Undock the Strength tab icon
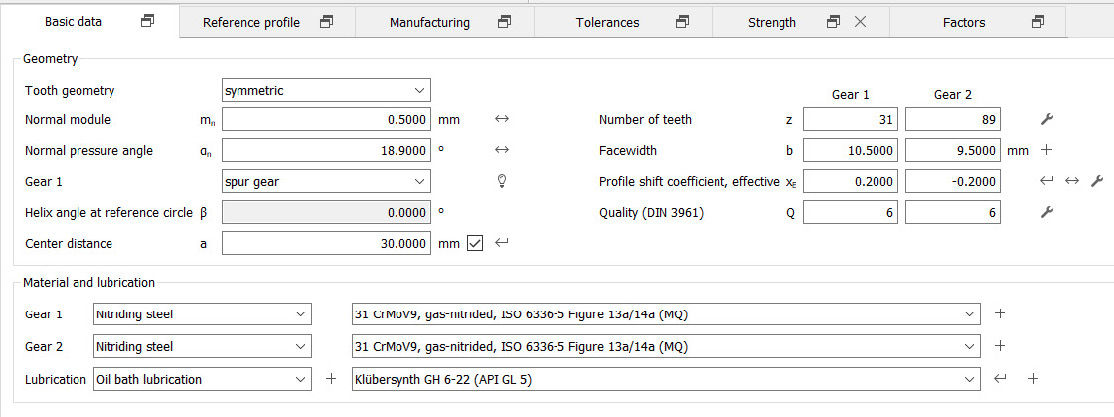 click(833, 22)
